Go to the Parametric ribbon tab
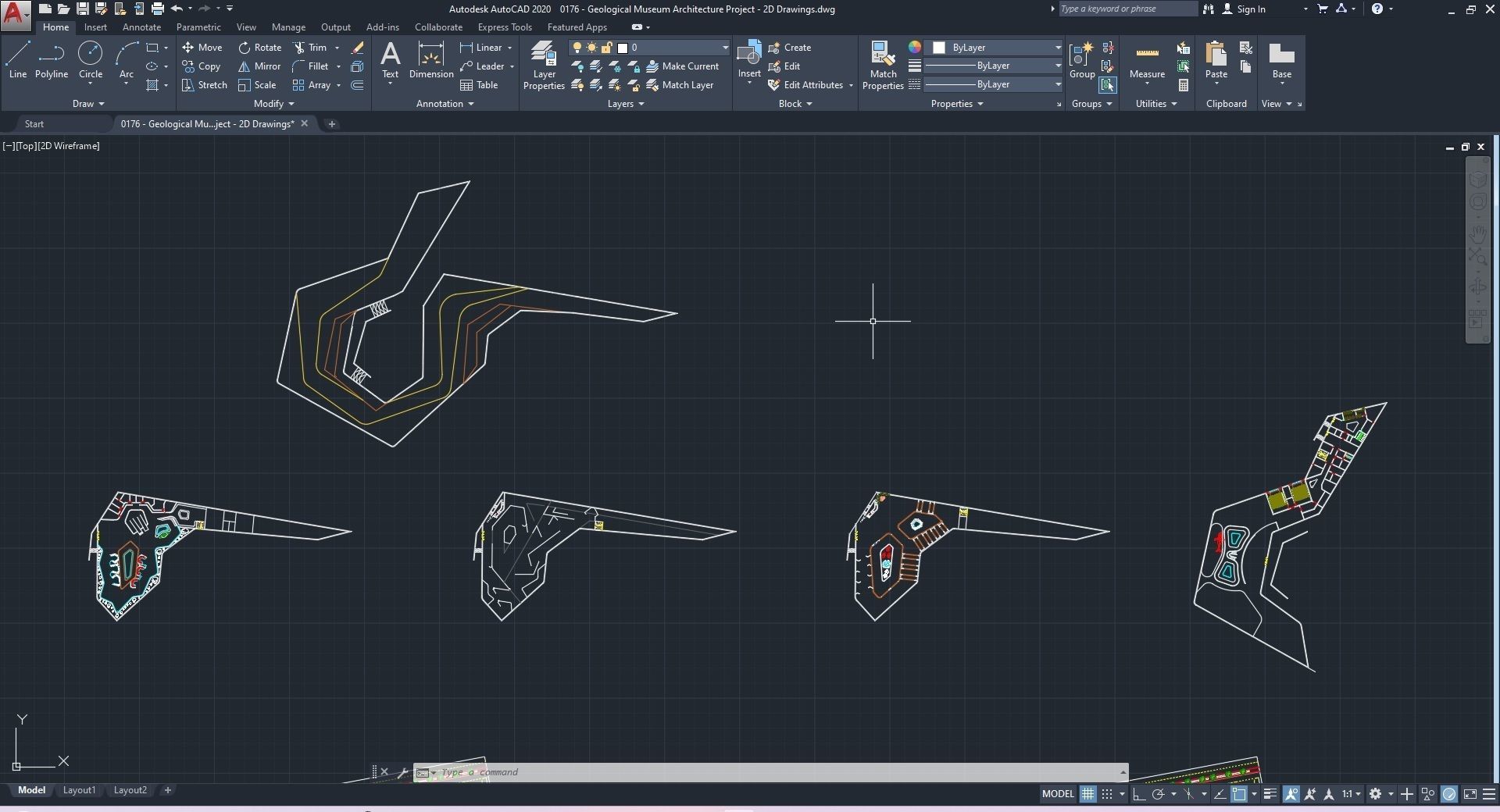Viewport: 1500px width, 812px height. (x=198, y=27)
